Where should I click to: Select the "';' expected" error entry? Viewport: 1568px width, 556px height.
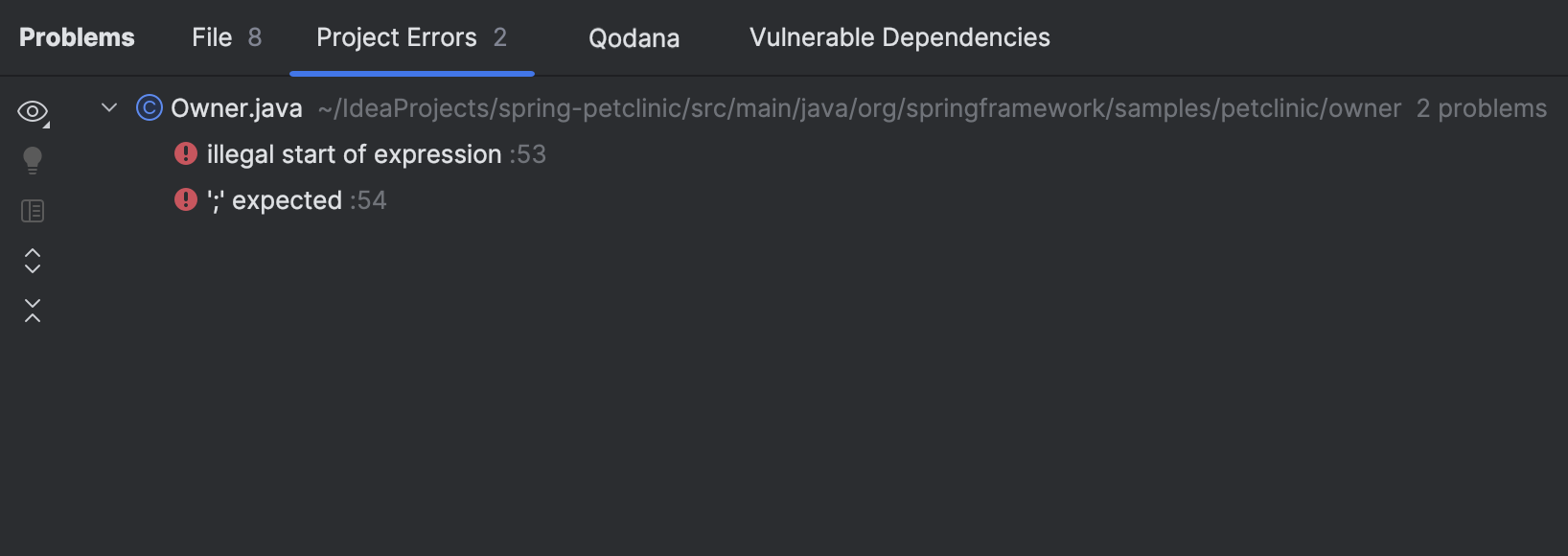[273, 199]
